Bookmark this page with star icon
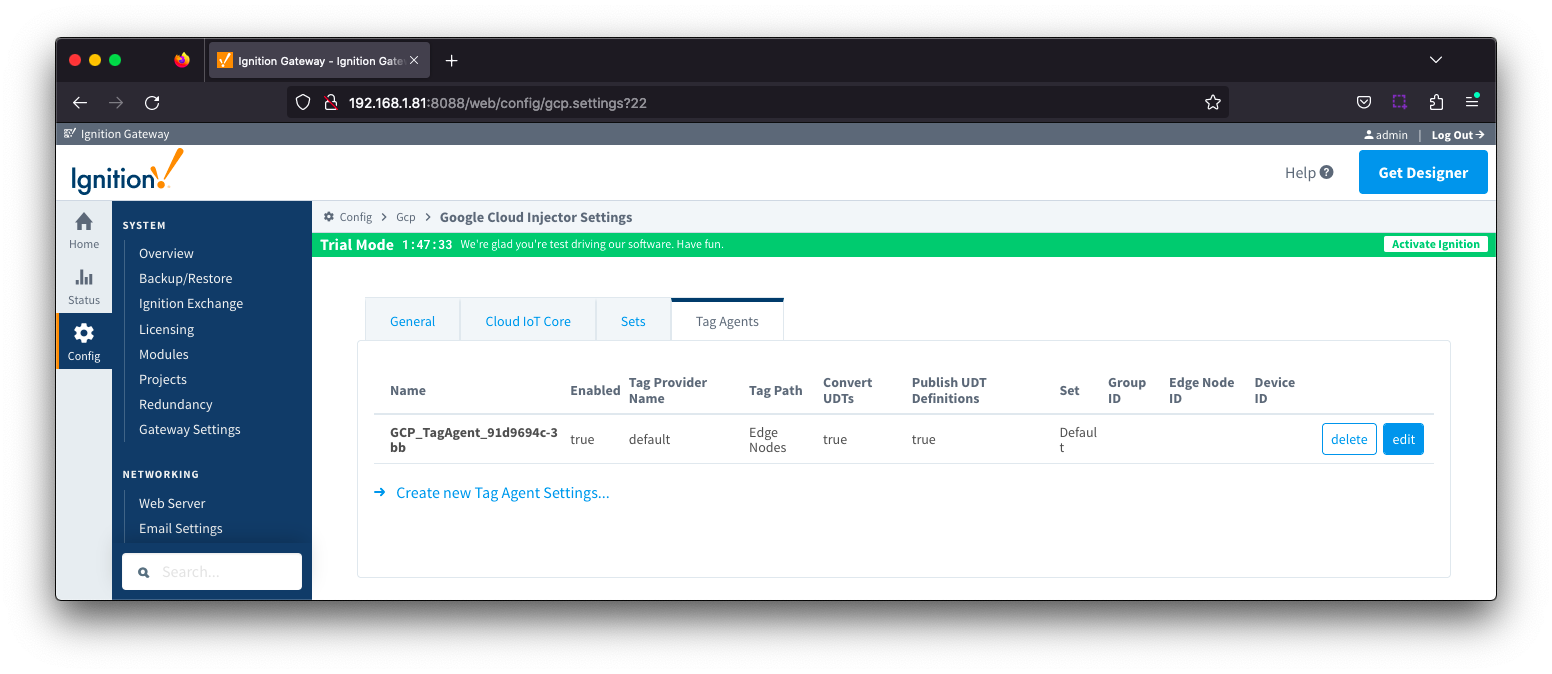This screenshot has height=674, width=1552. tap(1212, 102)
